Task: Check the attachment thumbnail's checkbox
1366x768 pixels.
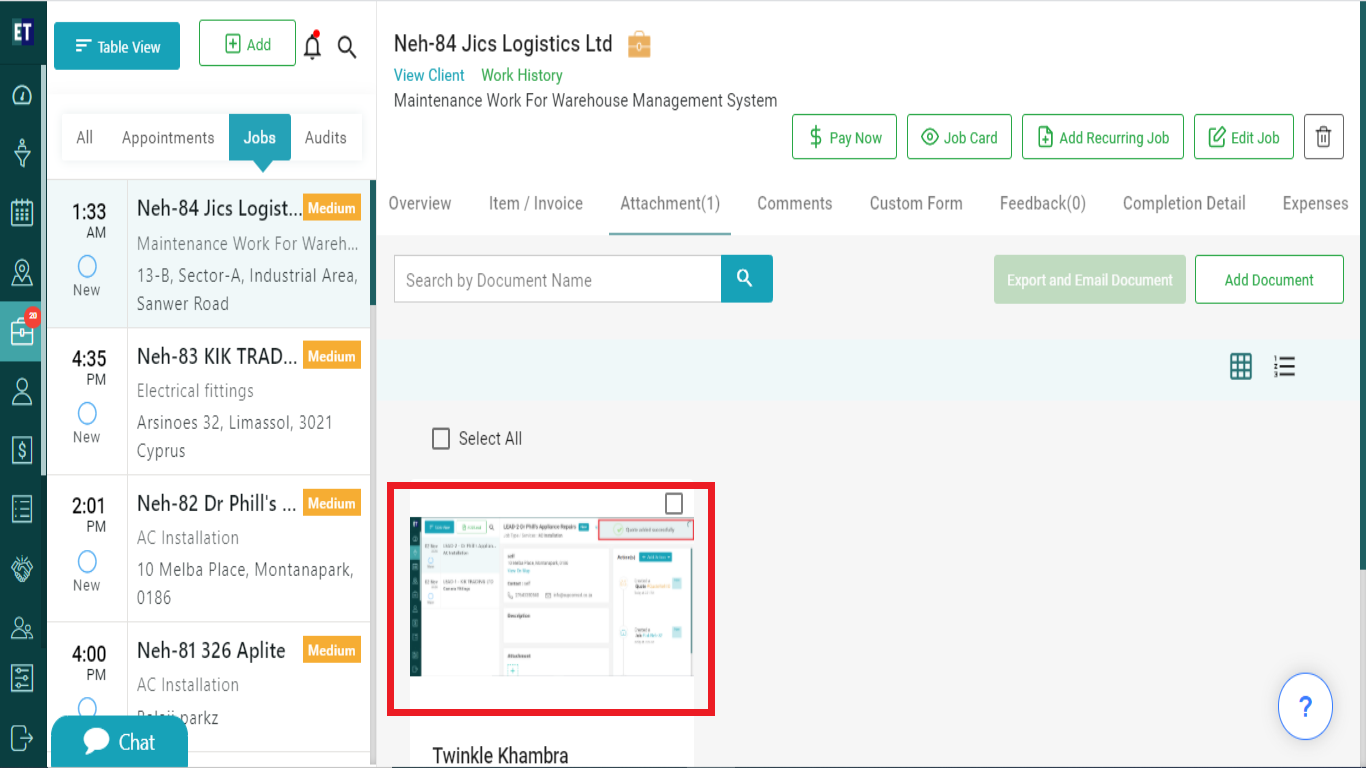Action: [674, 503]
